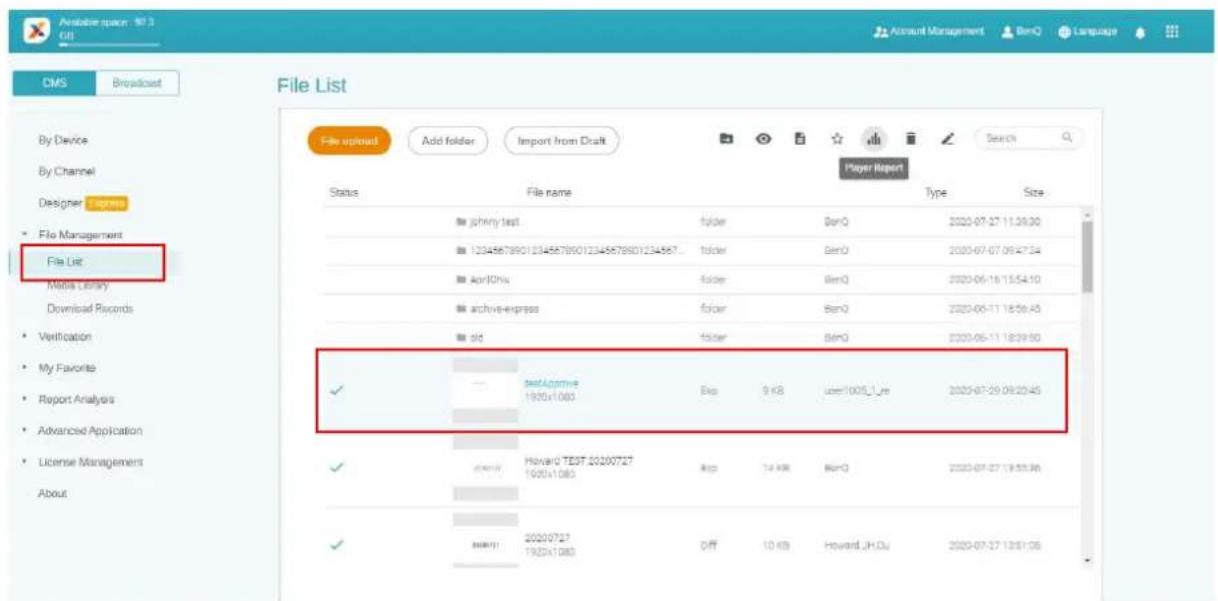Viewport: 1218px width, 601px height.
Task: Expand the Verification section
Action: (x=65, y=337)
